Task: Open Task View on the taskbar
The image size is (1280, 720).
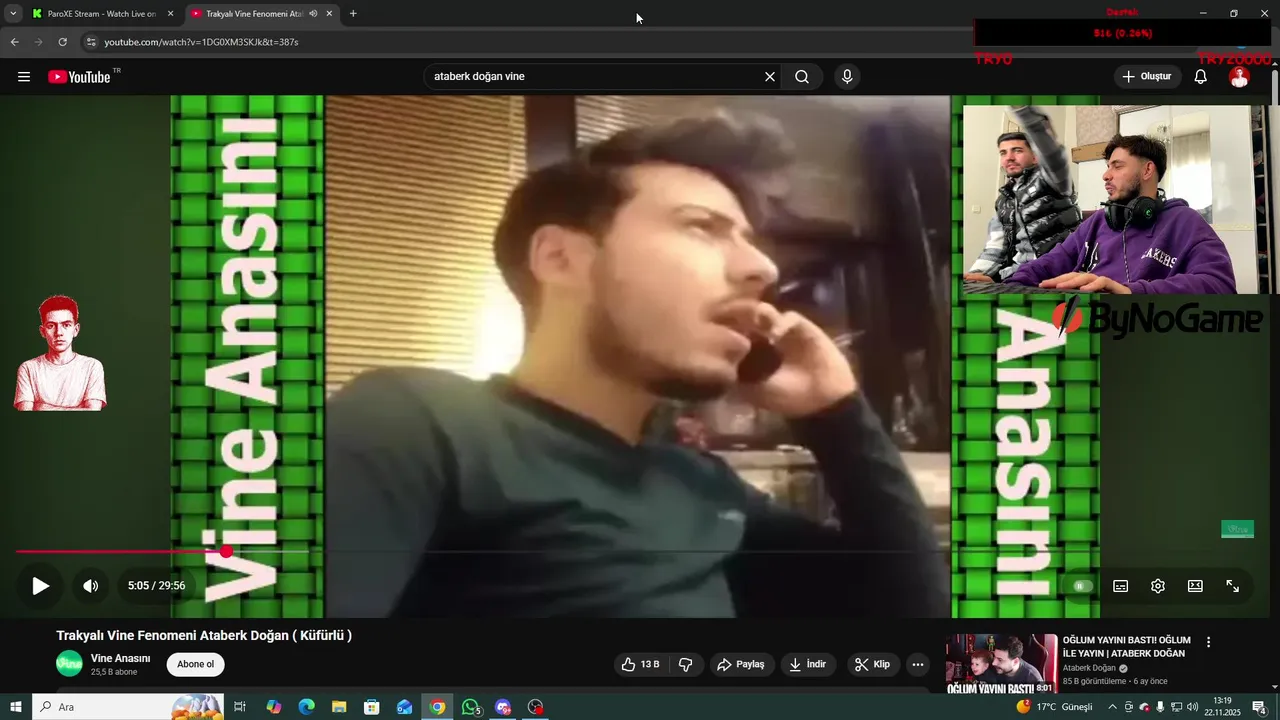Action: click(x=240, y=707)
